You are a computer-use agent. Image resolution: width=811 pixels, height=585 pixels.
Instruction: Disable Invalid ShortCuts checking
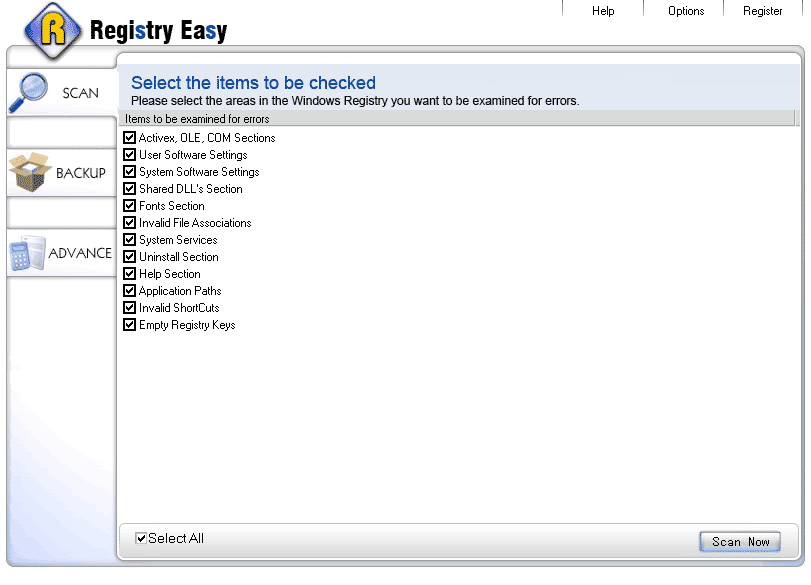click(x=129, y=308)
